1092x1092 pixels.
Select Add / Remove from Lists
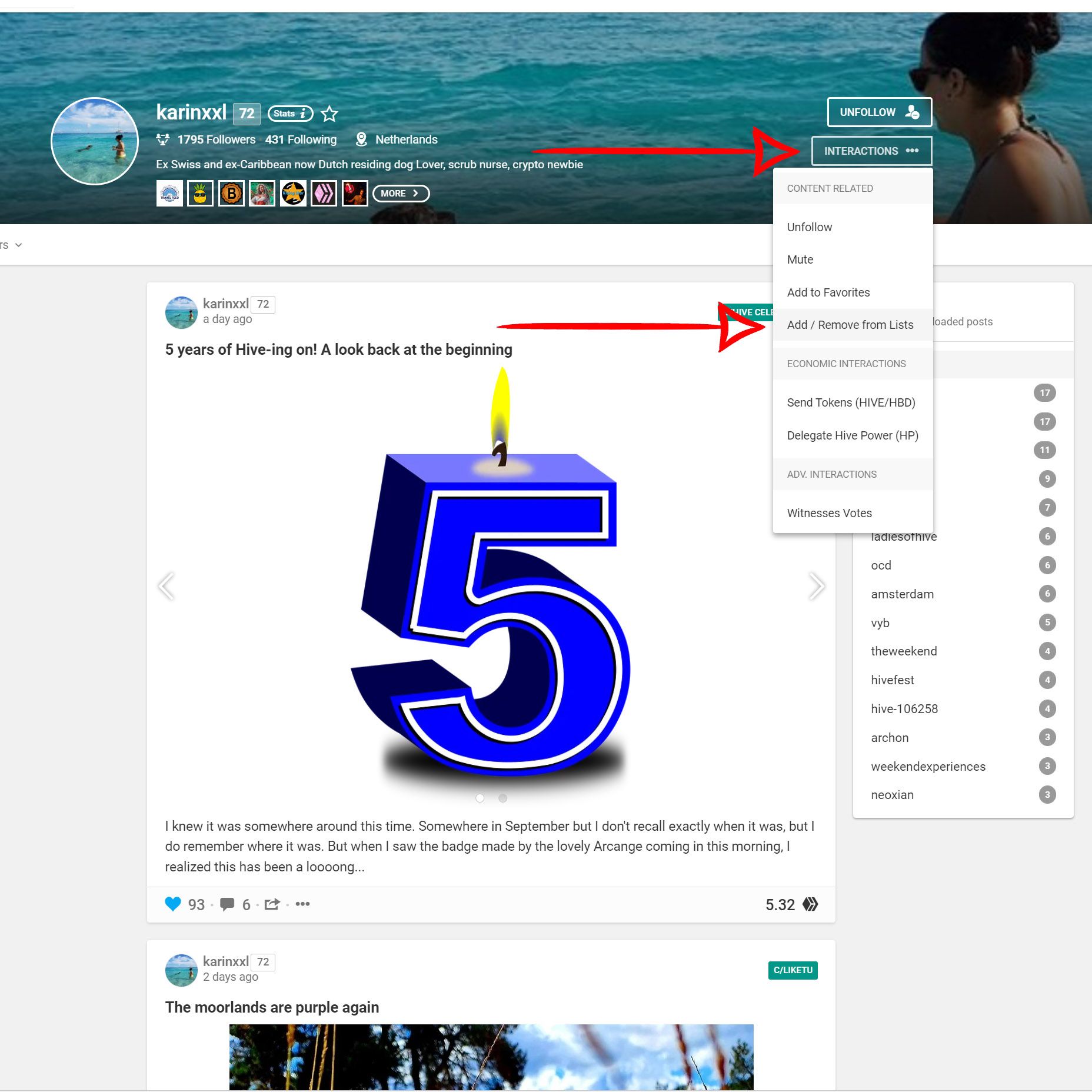tap(853, 325)
